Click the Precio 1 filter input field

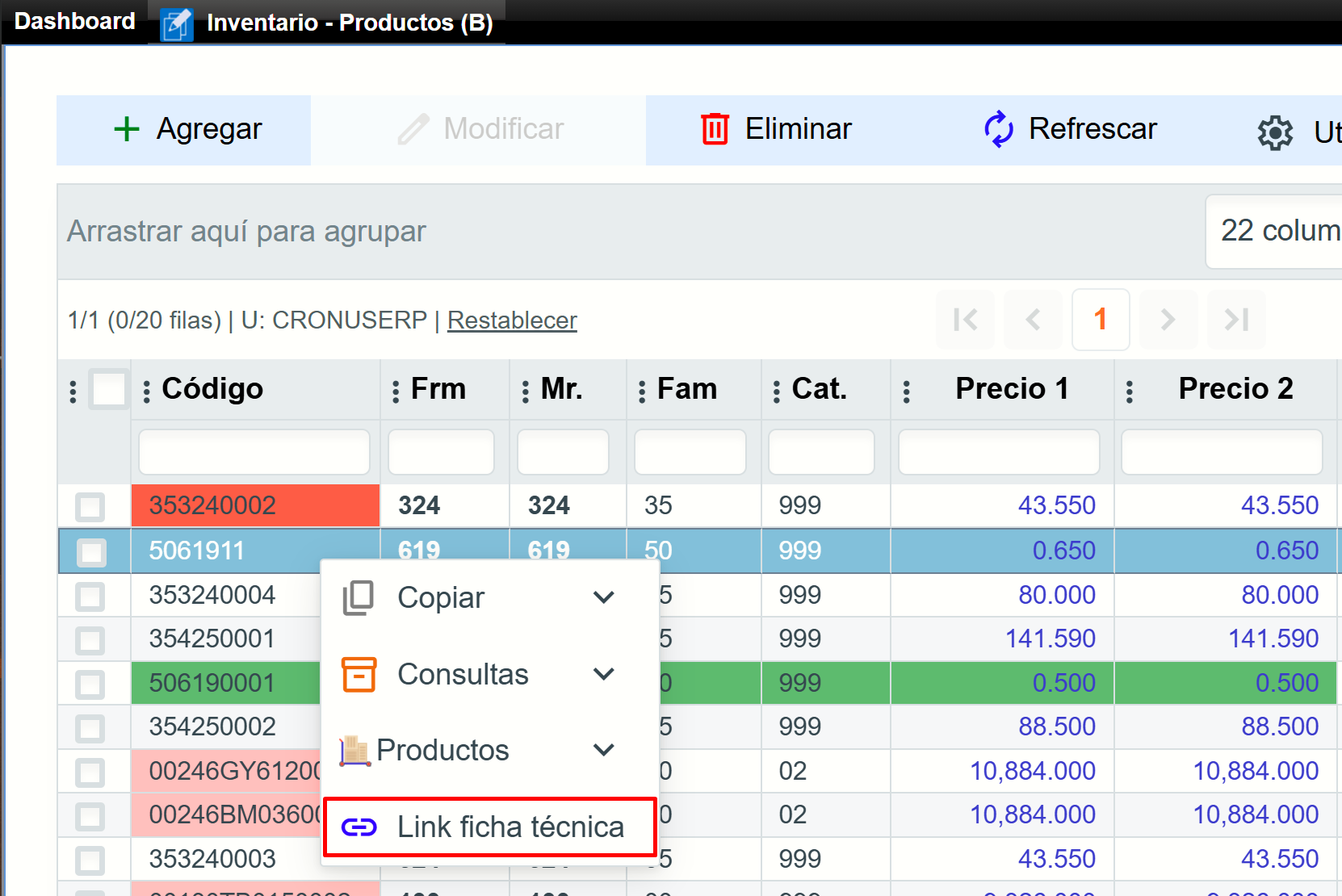pos(999,452)
